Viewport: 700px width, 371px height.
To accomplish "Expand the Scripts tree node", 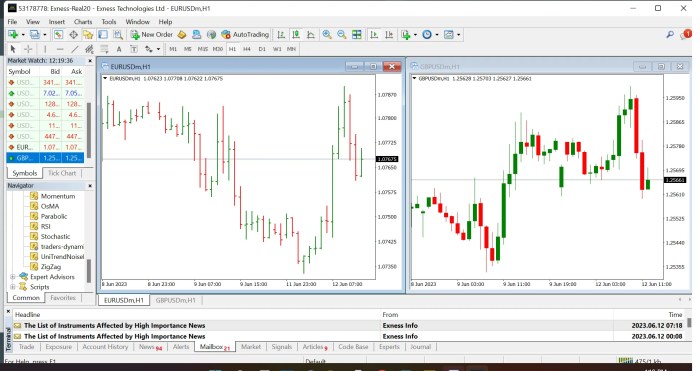I will point(13,287).
